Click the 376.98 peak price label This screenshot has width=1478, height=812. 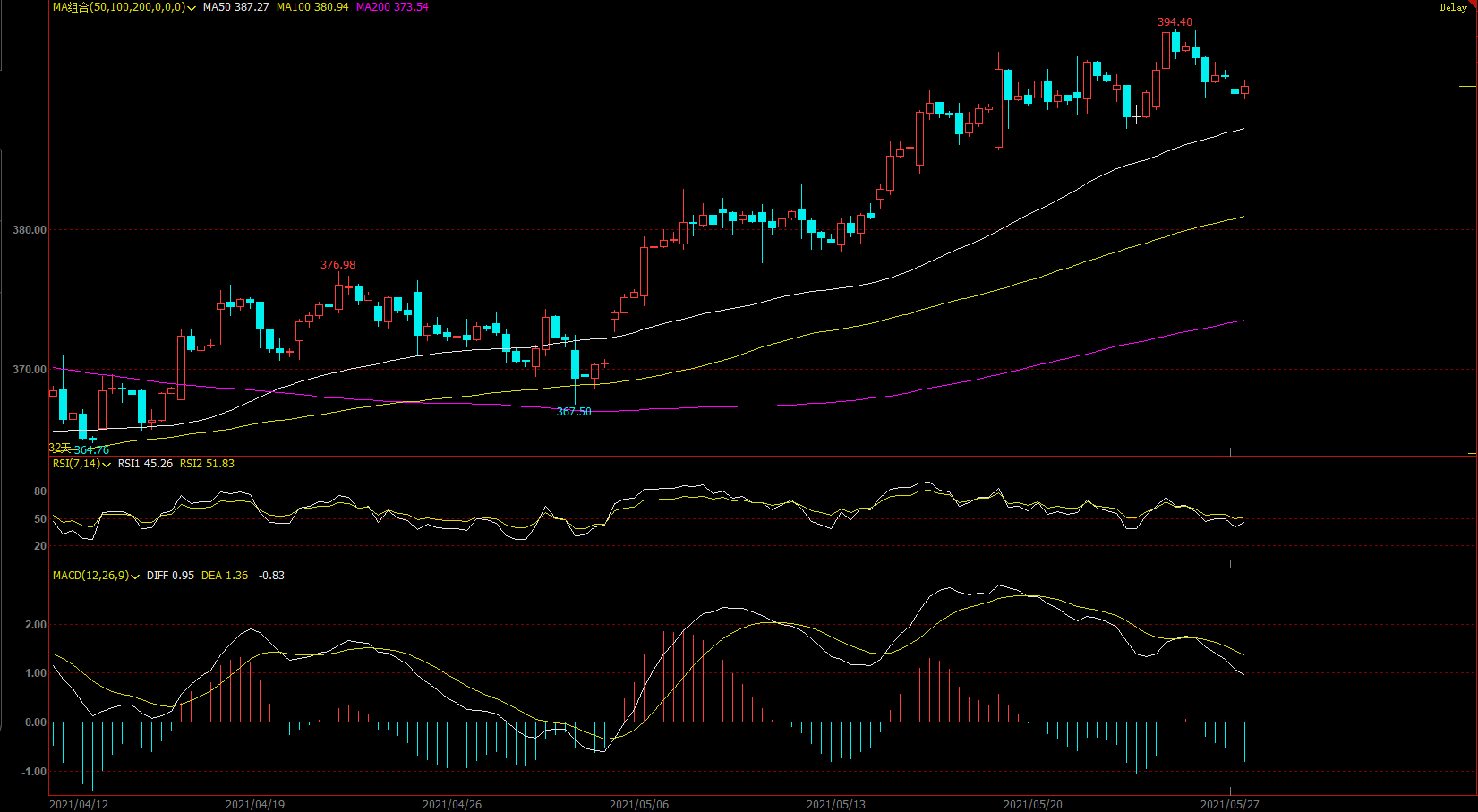[x=337, y=265]
